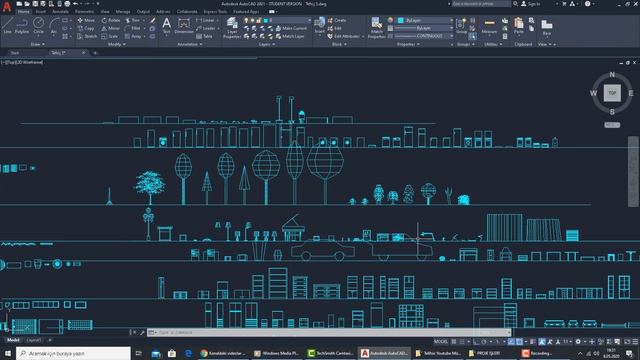Click the Measure tool

pos(489,26)
